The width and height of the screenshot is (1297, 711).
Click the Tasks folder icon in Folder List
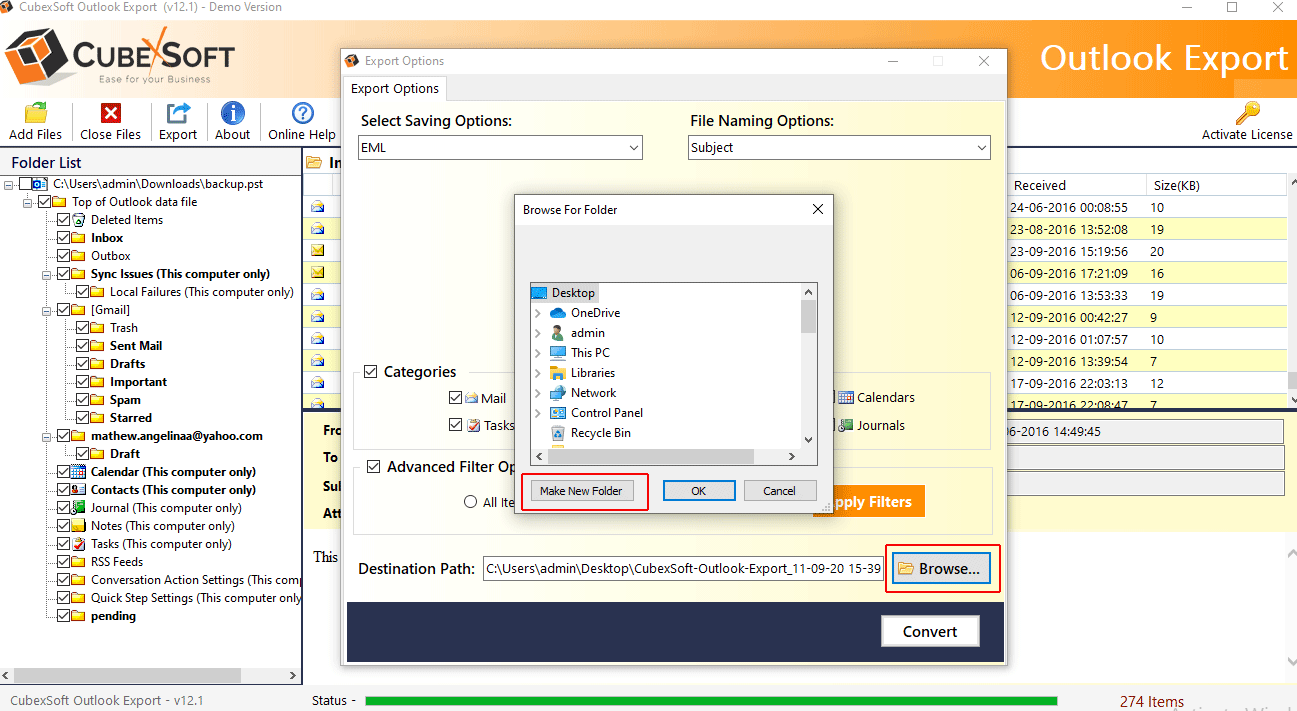(79, 544)
